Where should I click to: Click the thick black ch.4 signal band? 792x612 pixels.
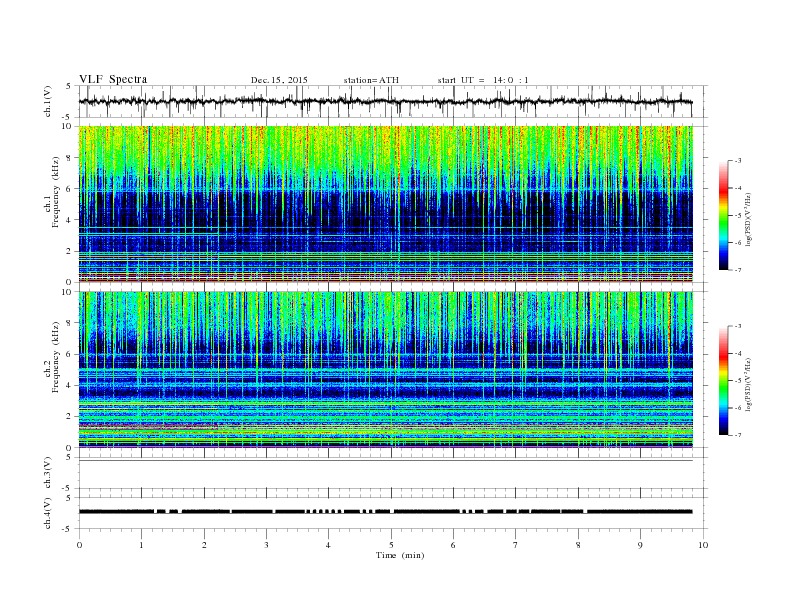coord(385,512)
